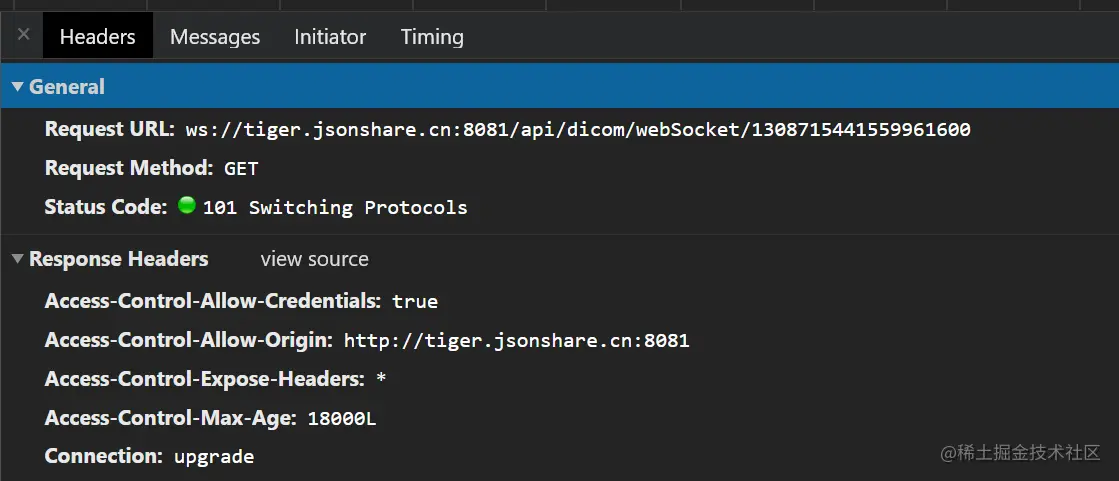1119x481 pixels.
Task: Collapse the General section triangle
Action: click(17, 87)
